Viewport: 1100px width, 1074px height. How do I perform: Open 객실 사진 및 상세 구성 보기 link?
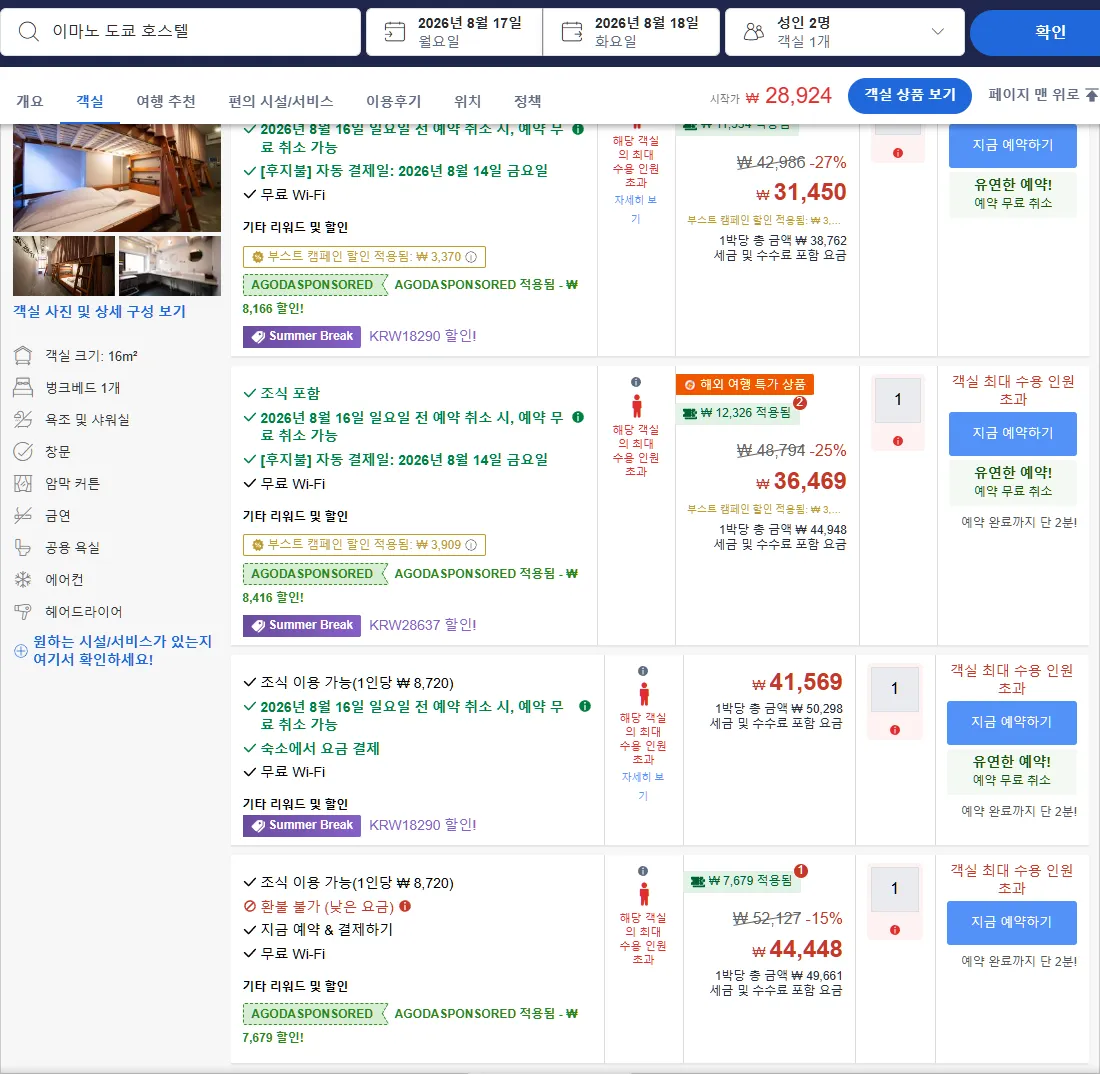[100, 311]
